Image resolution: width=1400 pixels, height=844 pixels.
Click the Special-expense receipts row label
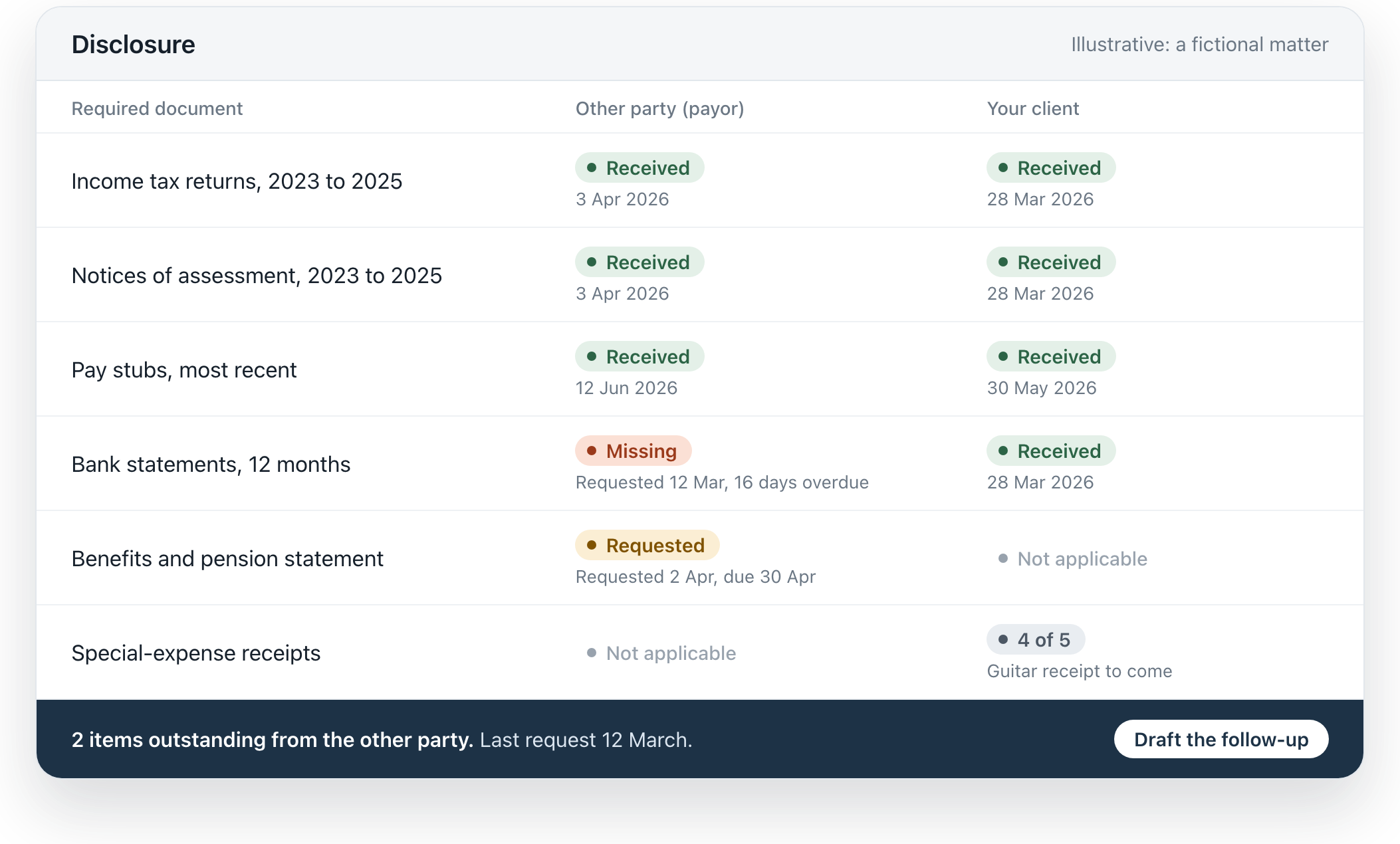(x=196, y=653)
